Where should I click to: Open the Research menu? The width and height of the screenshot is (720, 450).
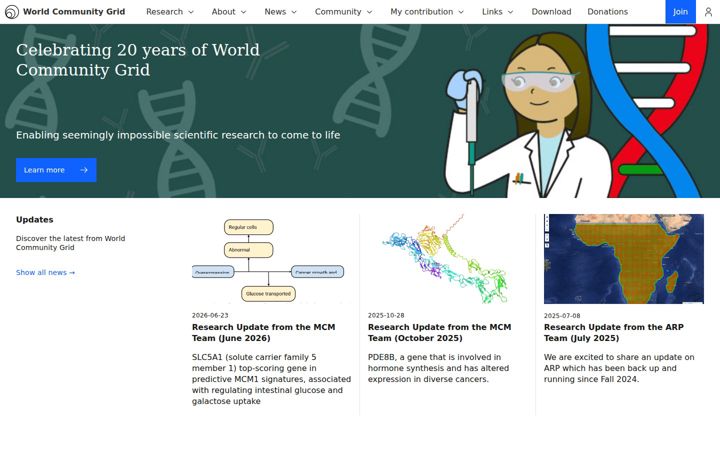pyautogui.click(x=170, y=12)
